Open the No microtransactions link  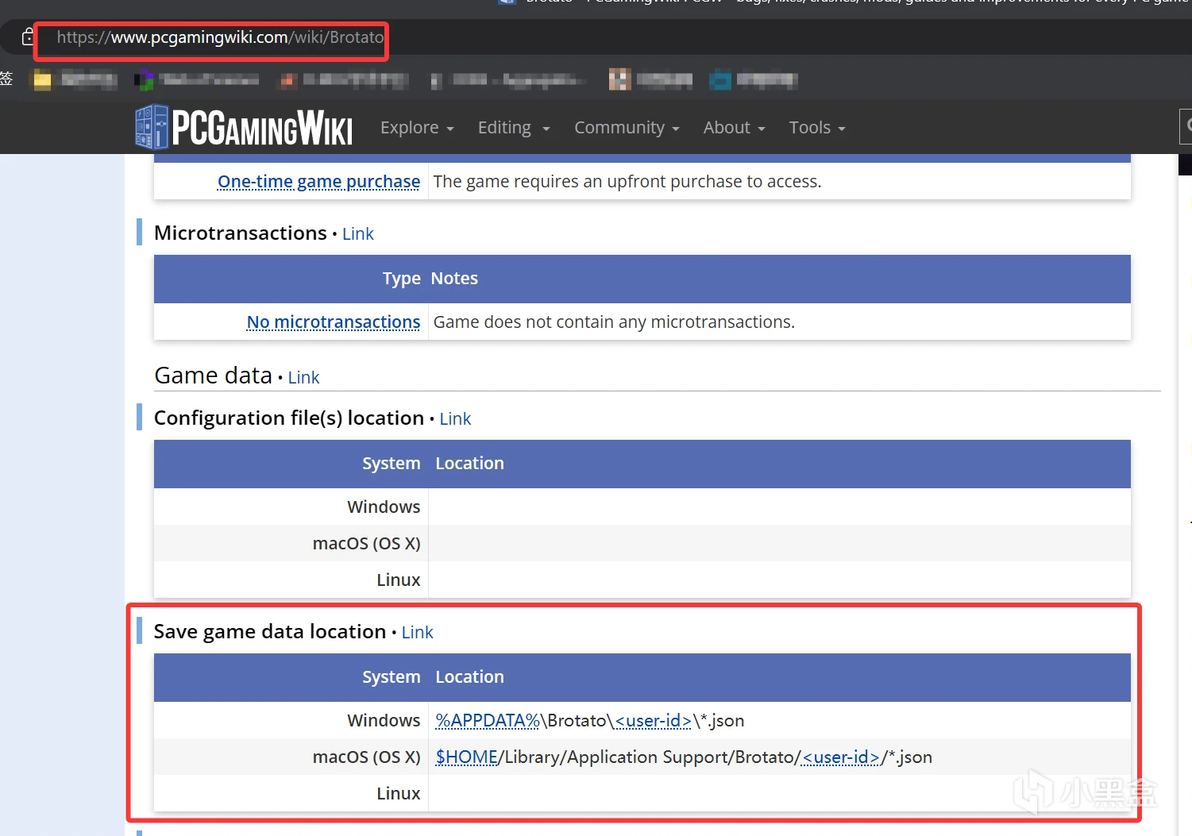(x=333, y=322)
